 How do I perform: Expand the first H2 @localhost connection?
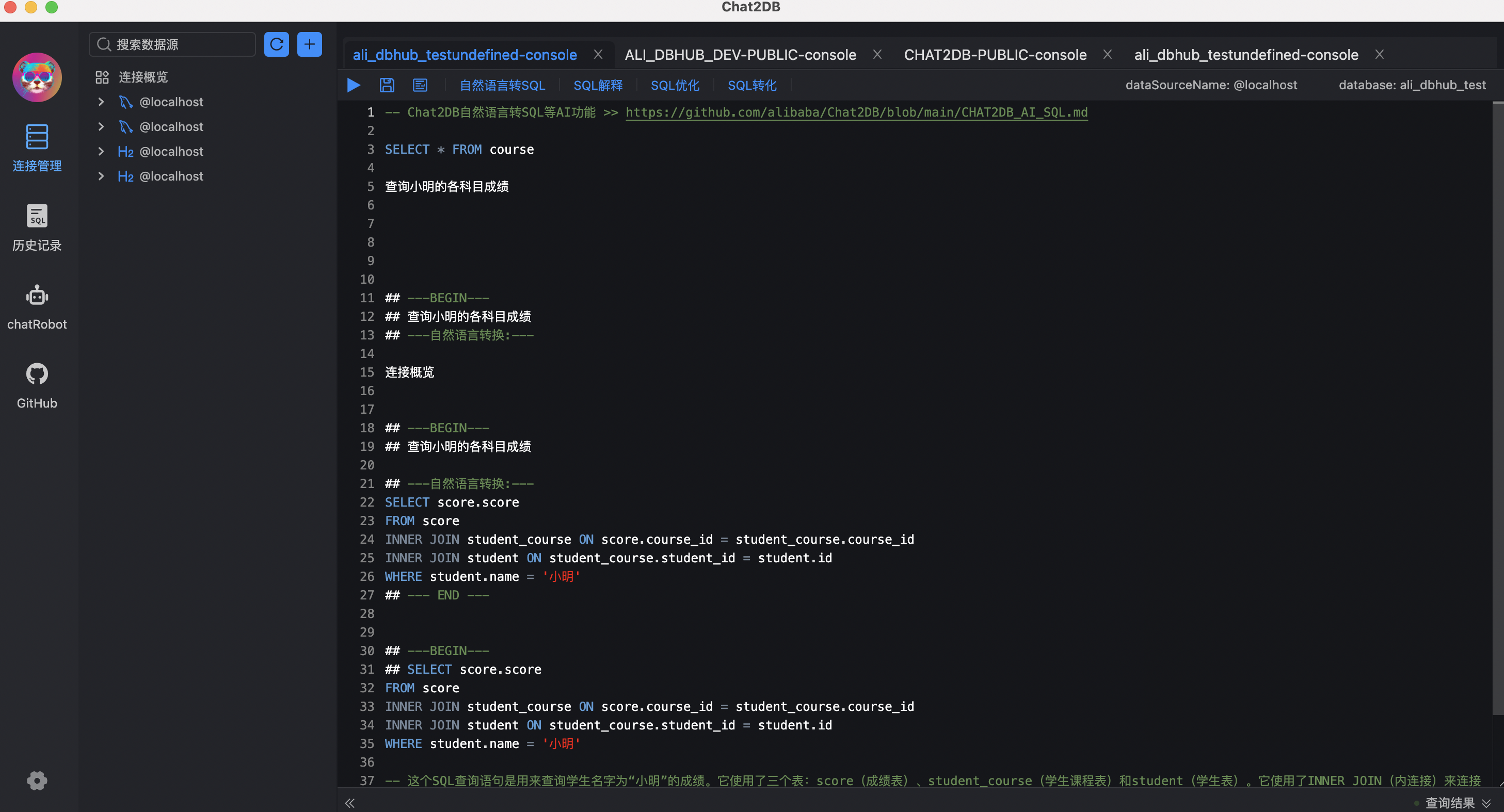(101, 152)
